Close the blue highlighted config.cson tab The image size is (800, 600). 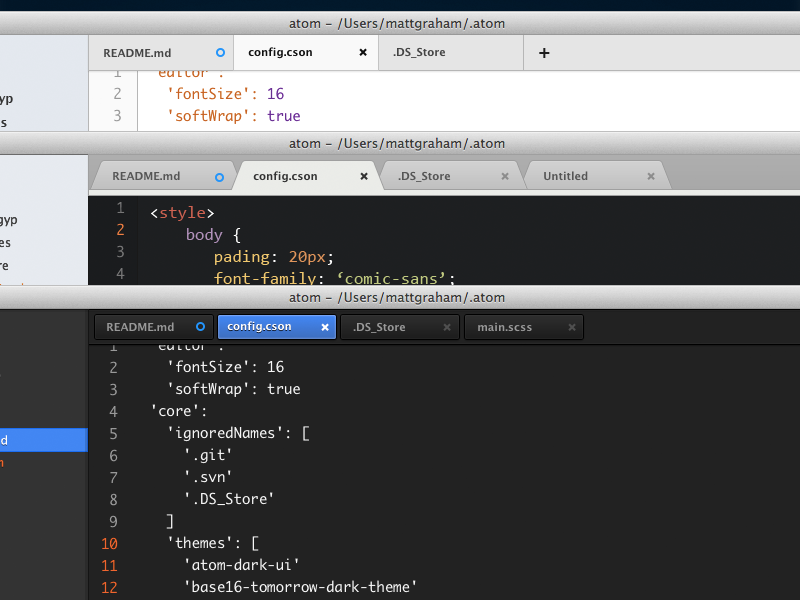pos(325,327)
